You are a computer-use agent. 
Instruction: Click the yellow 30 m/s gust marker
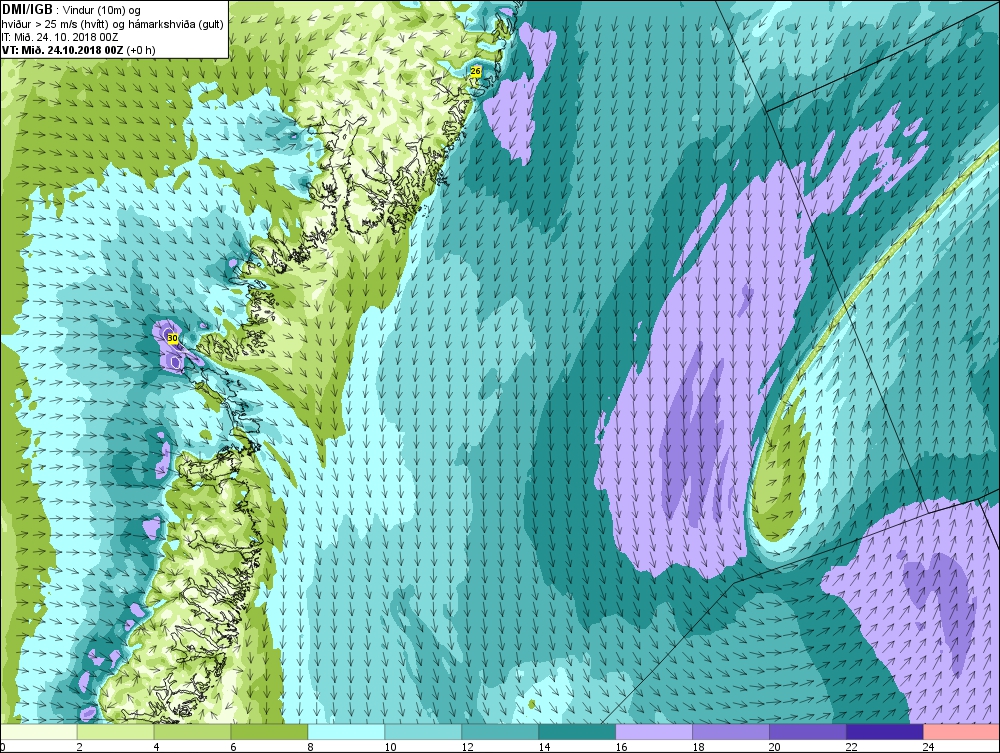(x=172, y=338)
